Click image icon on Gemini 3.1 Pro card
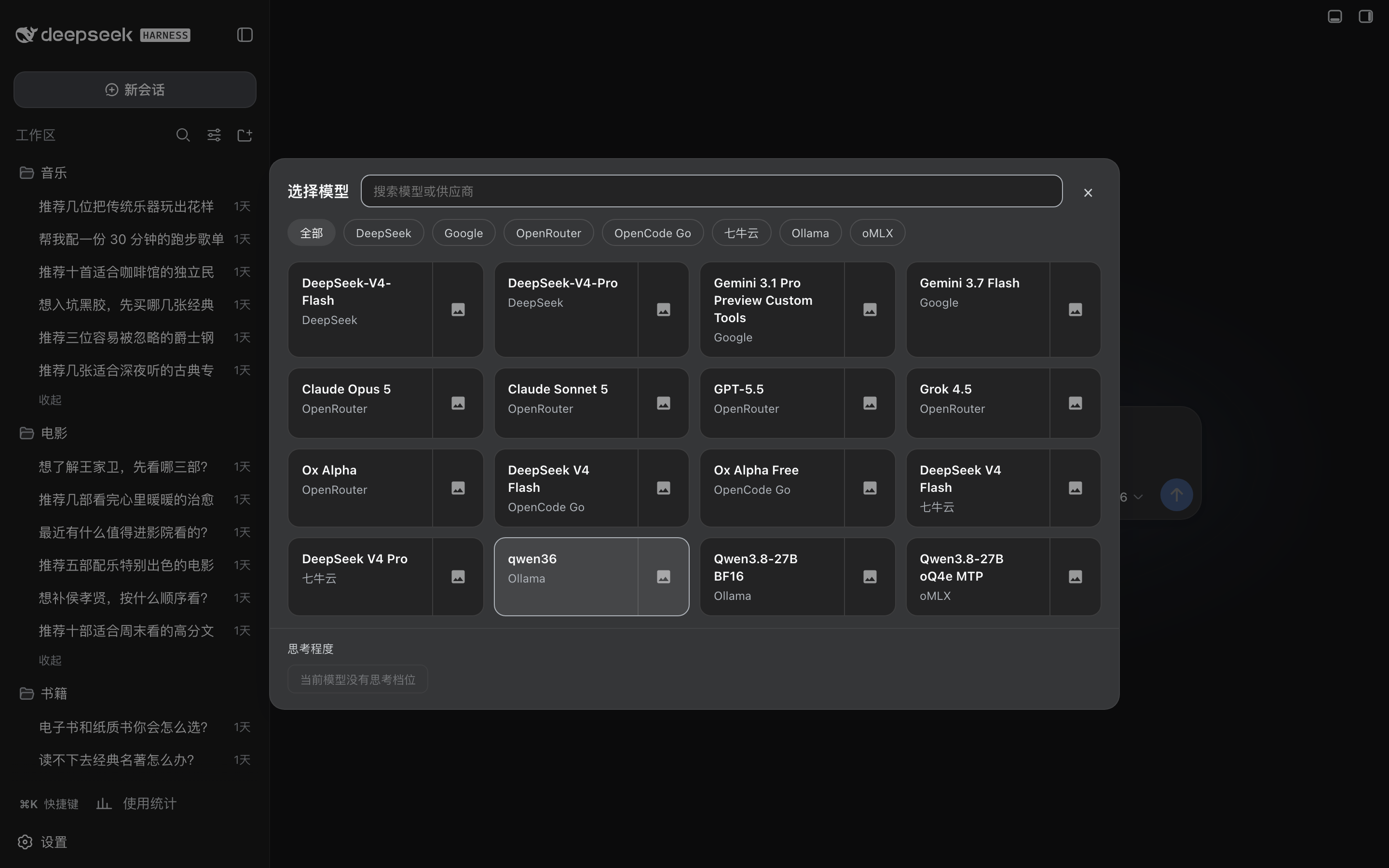 pos(870,310)
